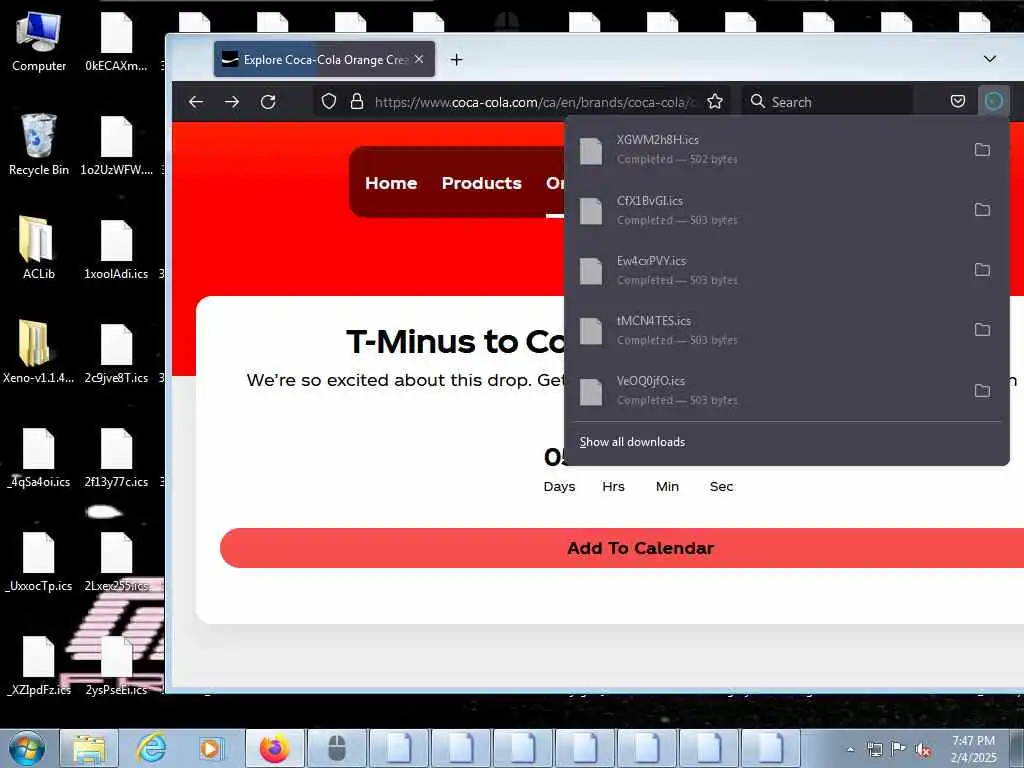Select _UxxocTp.ics file on desktop
Screen dimensions: 1024x768
(39, 560)
